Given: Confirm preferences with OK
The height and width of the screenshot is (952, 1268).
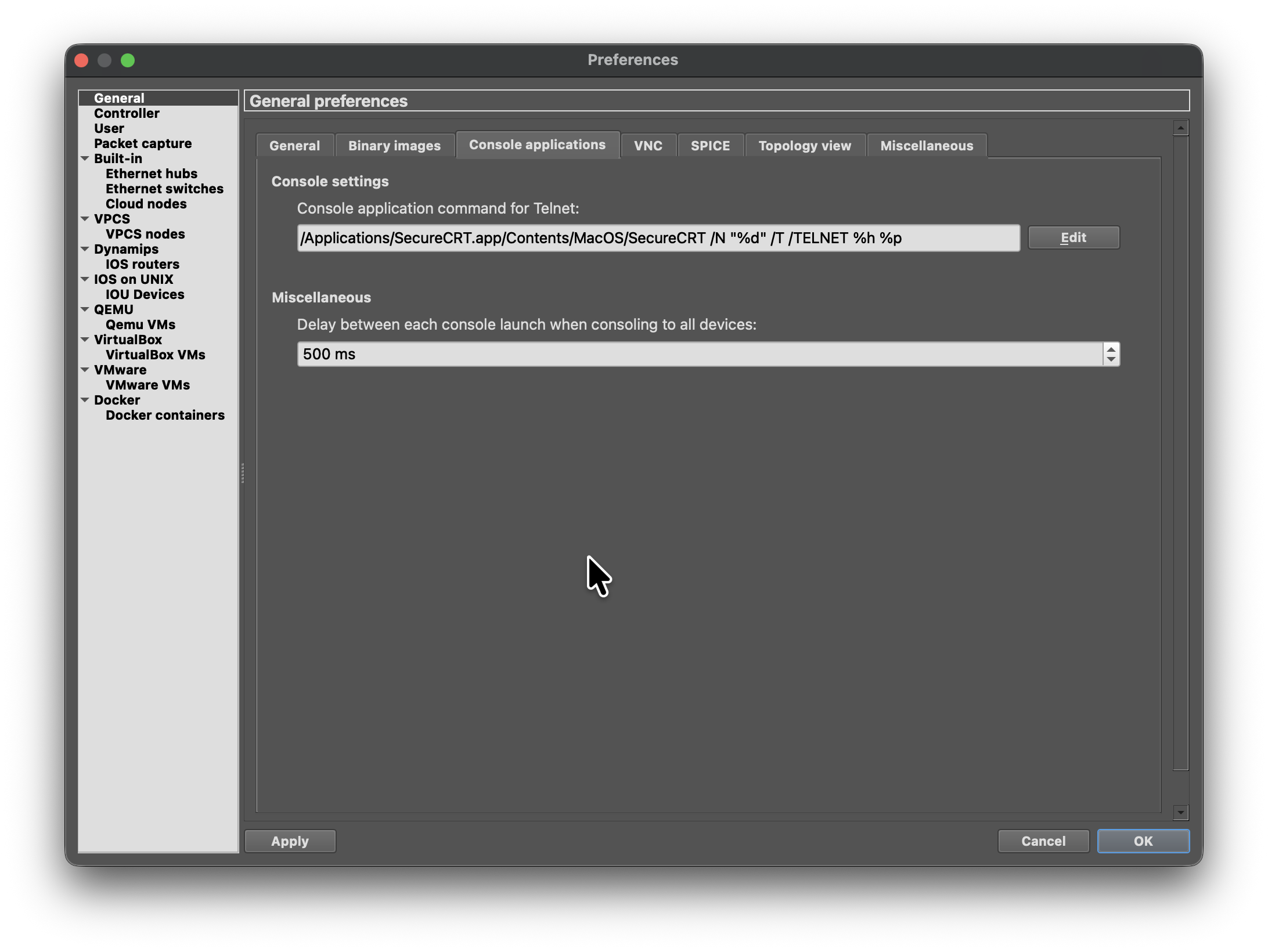Looking at the screenshot, I should [x=1143, y=841].
